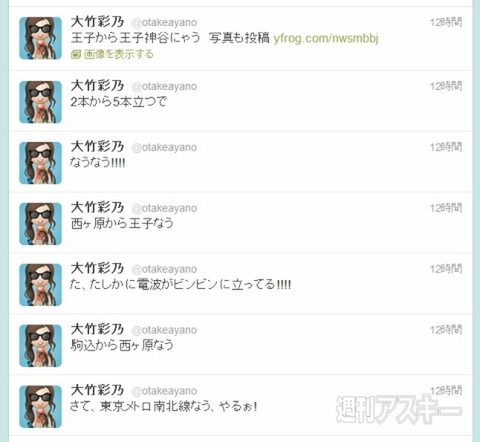Click avatar beside 電波がビンビン tweet
Viewport: 480px width, 442px height.
click(x=40, y=285)
